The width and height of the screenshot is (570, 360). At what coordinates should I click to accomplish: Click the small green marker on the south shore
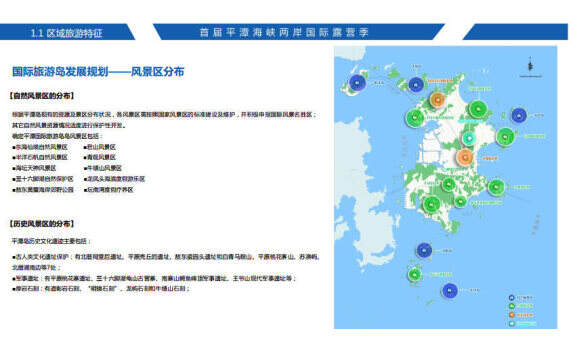coord(460,201)
